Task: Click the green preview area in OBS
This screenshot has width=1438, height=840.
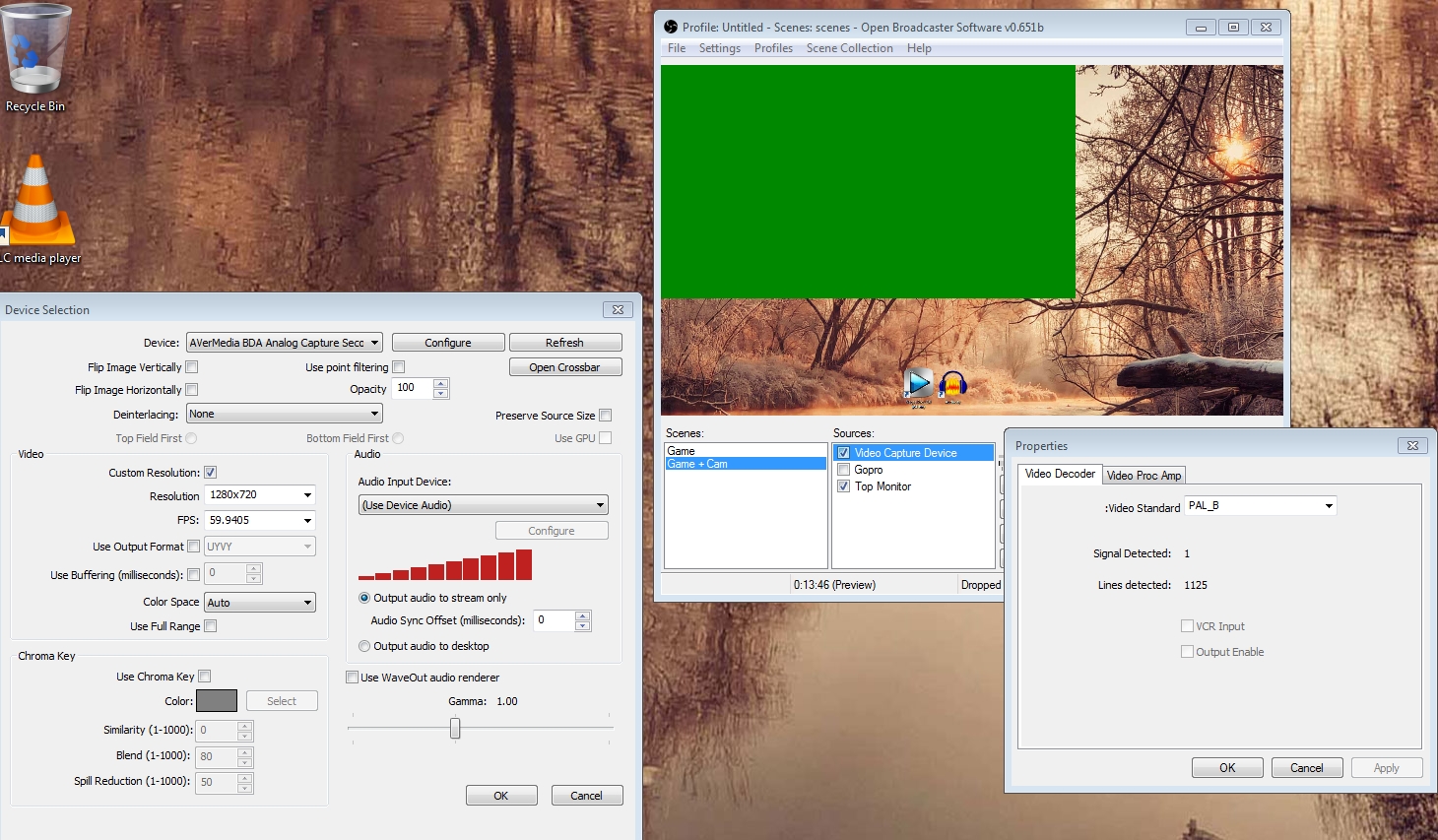Action: tap(868, 181)
